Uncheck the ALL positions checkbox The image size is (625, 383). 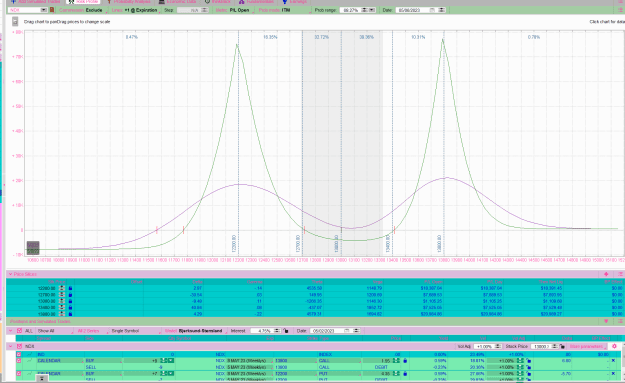[19, 331]
